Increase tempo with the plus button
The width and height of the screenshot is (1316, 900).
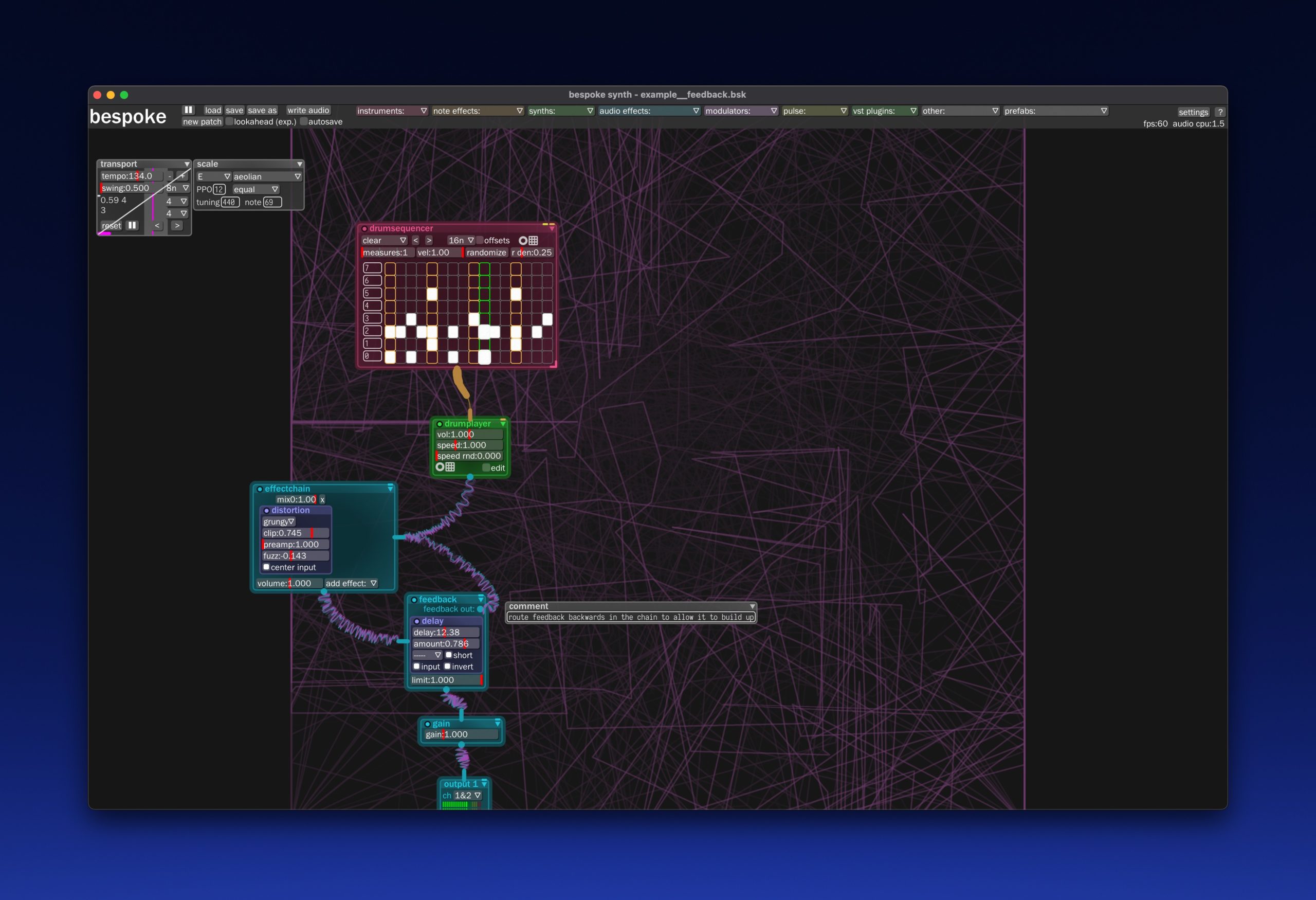pyautogui.click(x=182, y=176)
